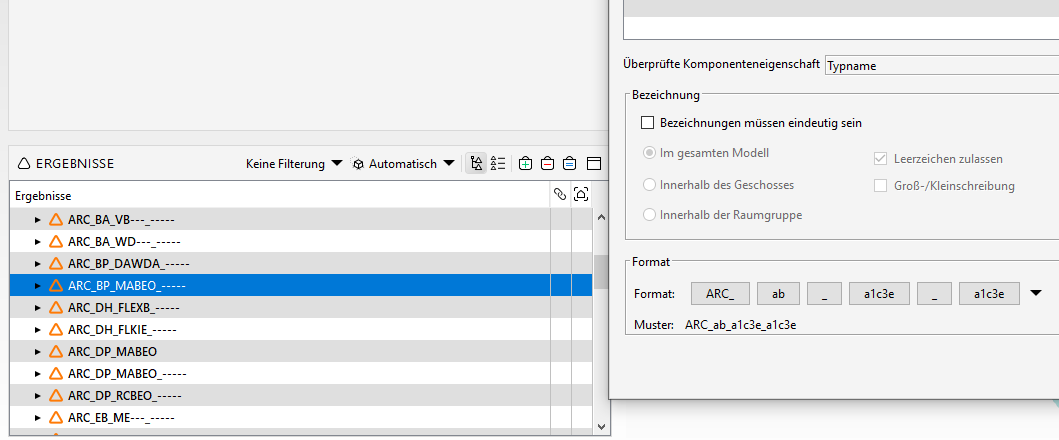The image size is (1059, 440).
Task: Expand the ARC_BP_DAWDA_----- row
Action: coord(38,264)
